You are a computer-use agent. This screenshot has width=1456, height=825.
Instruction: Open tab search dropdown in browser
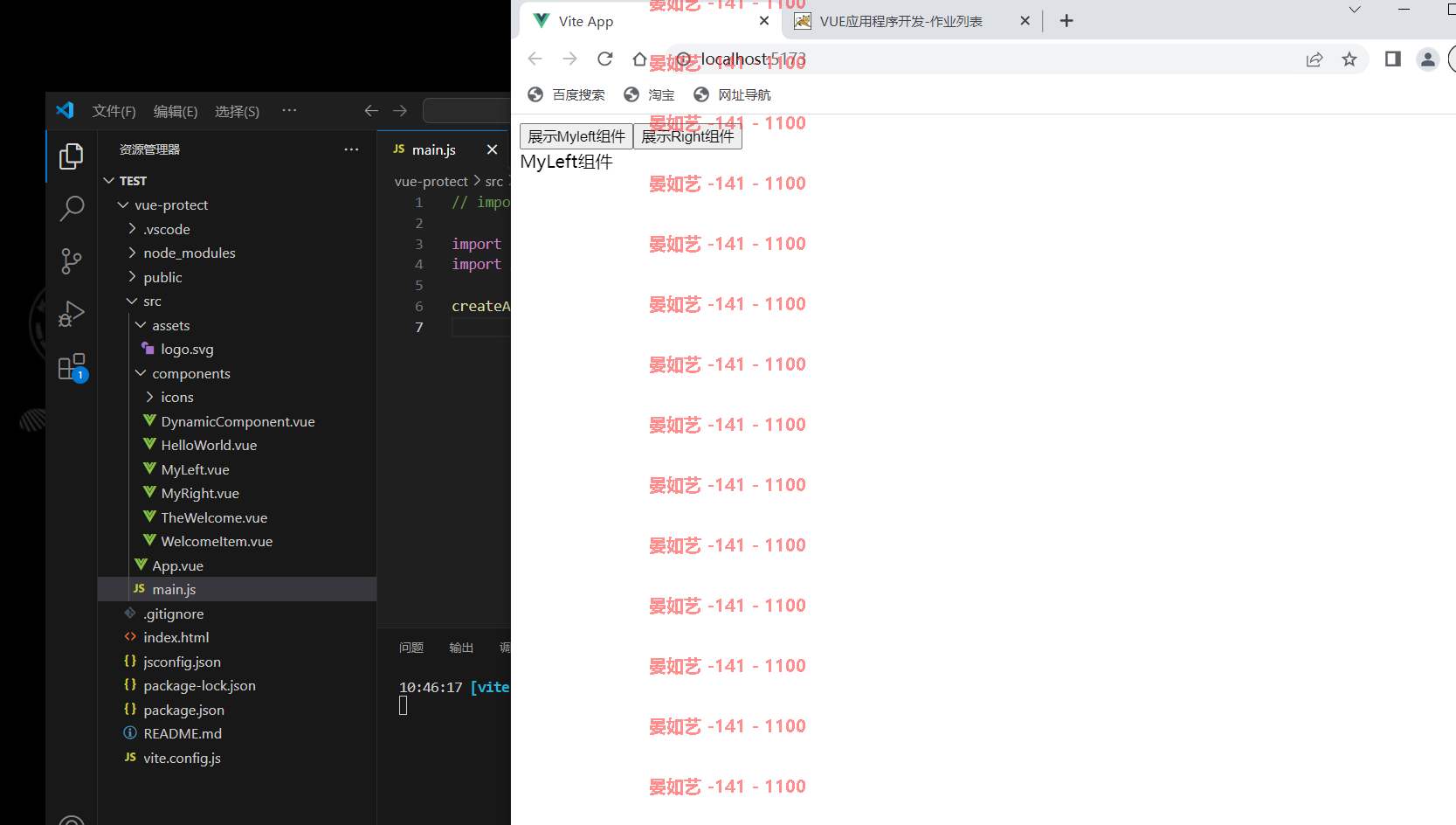tap(1355, 10)
